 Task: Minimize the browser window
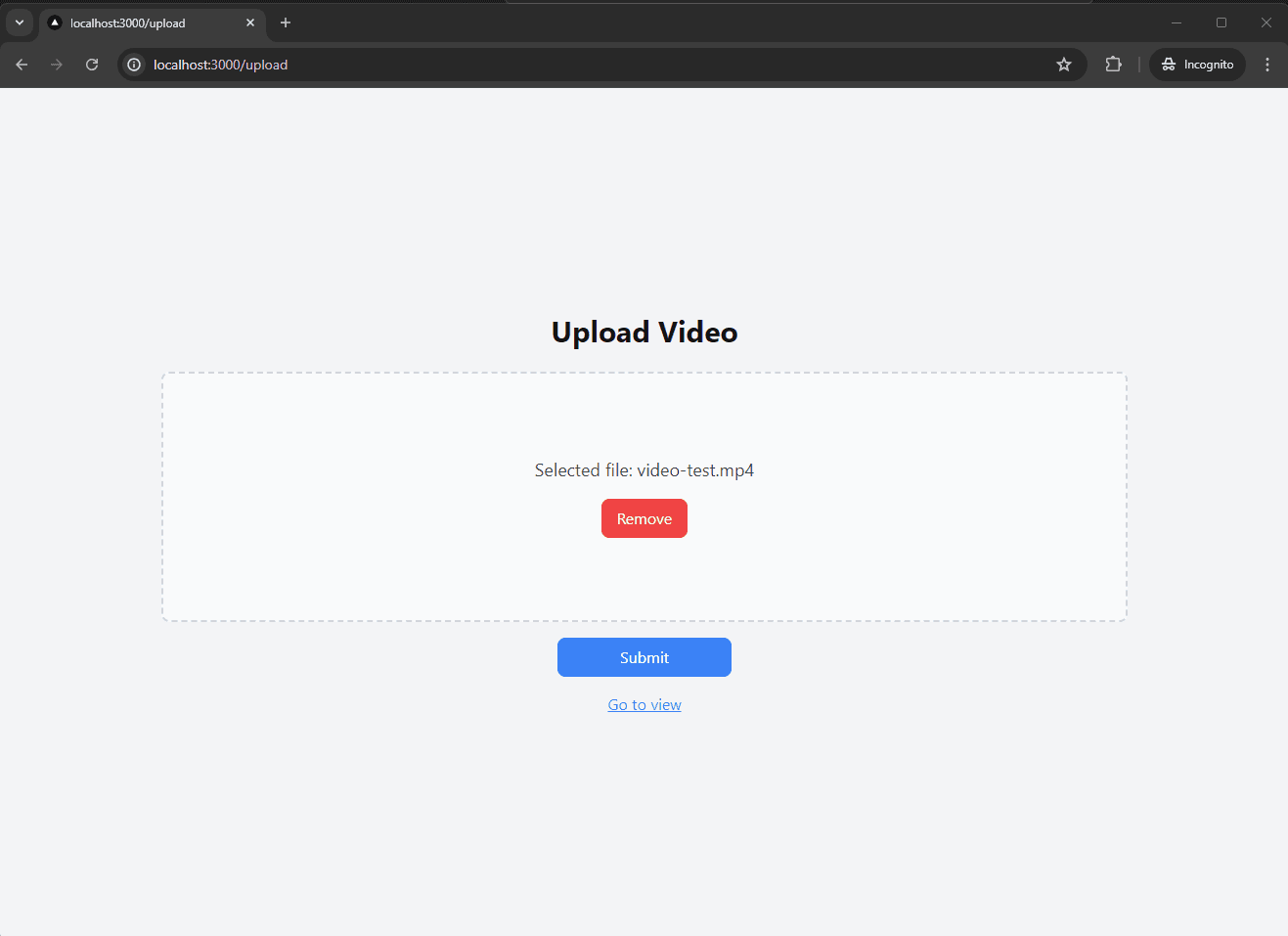point(1177,22)
